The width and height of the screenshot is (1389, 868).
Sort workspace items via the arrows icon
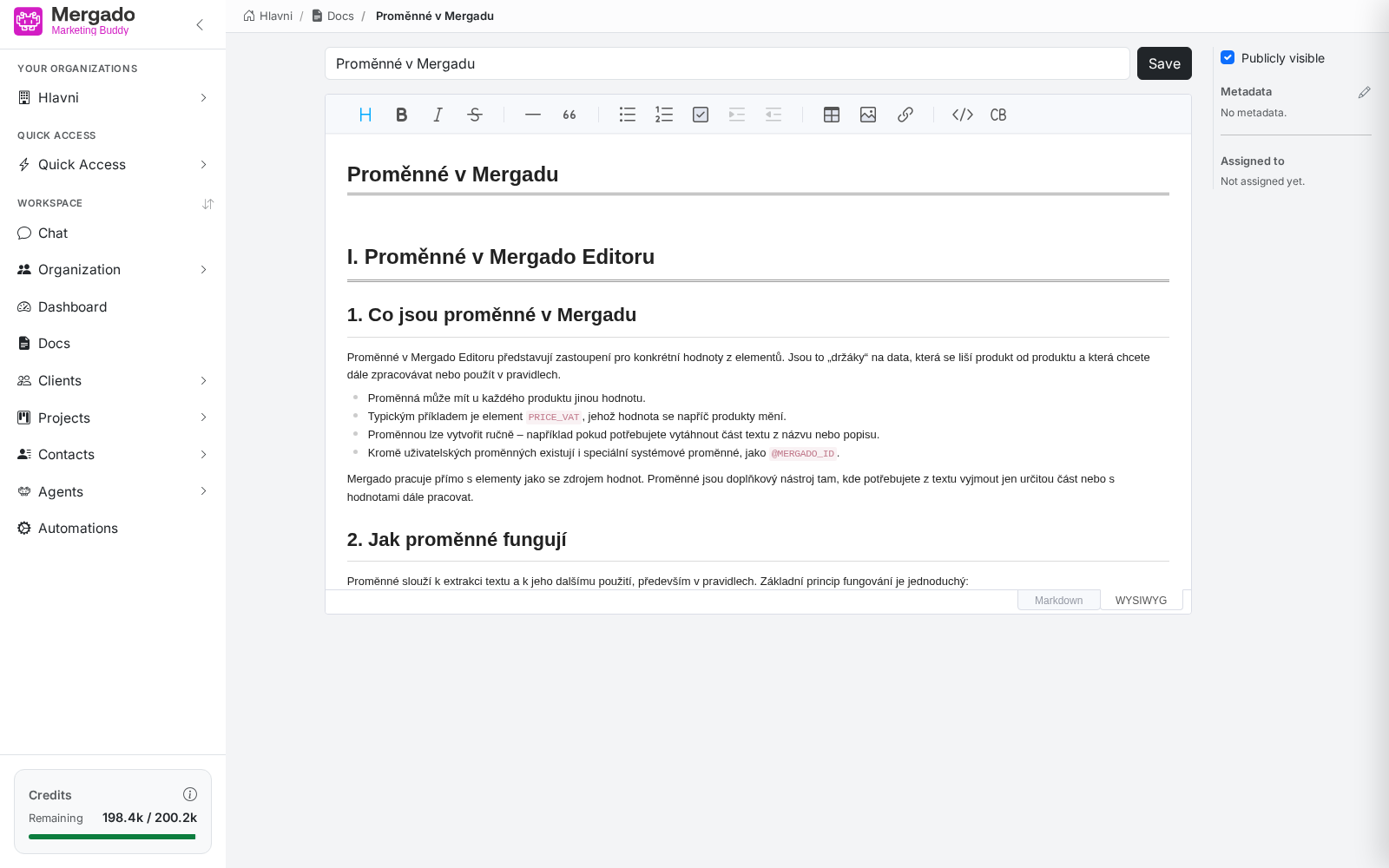coord(207,204)
